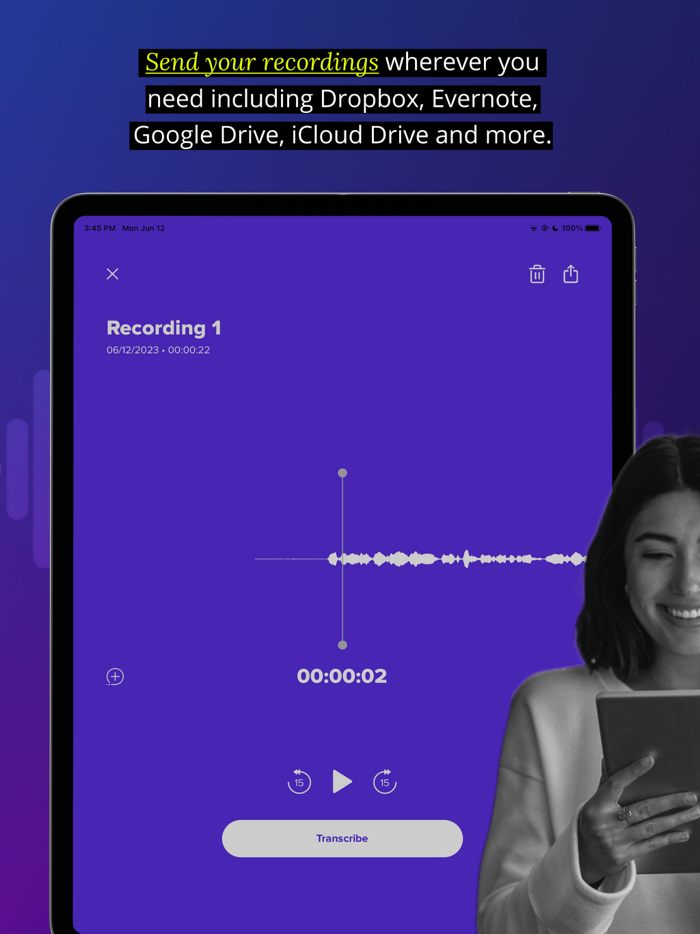Viewport: 700px width, 934px height.
Task: Tap the 3:45 PM status bar clock
Action: pos(99,228)
